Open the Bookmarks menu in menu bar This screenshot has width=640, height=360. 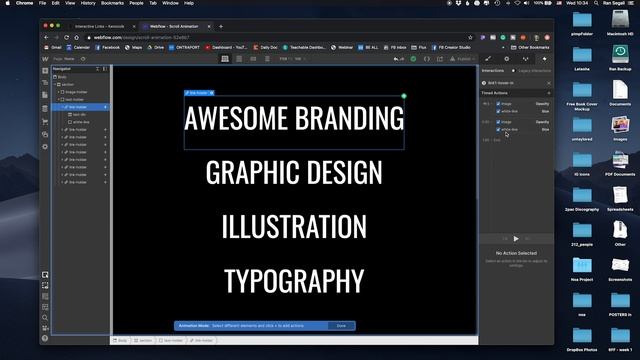click(112, 3)
